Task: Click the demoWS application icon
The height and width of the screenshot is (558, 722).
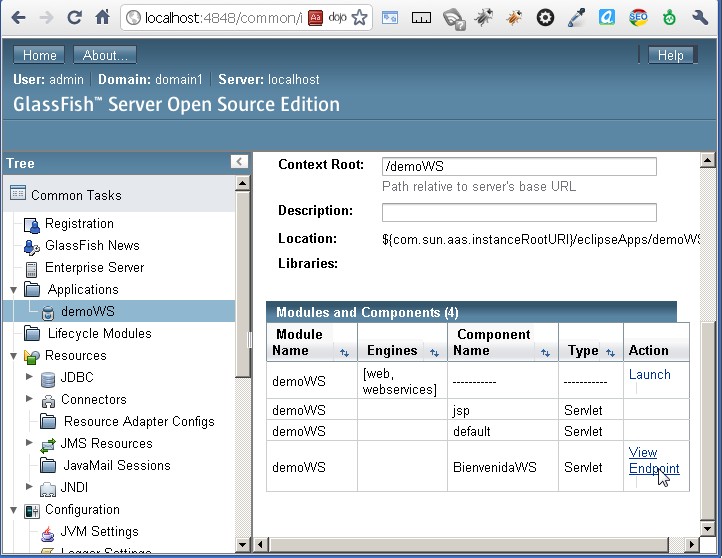Action: tap(48, 313)
